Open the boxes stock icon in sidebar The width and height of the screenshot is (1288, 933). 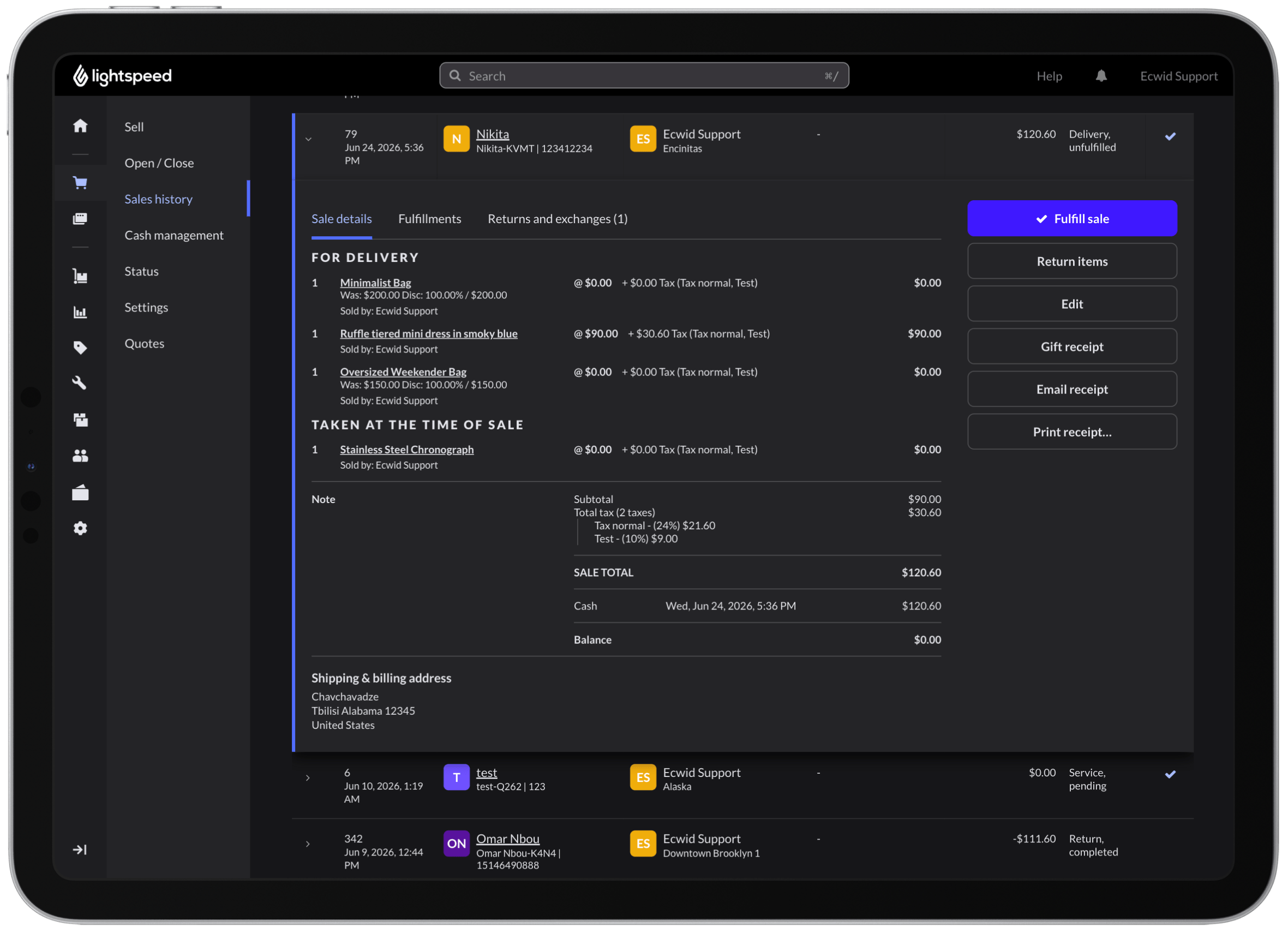(80, 420)
